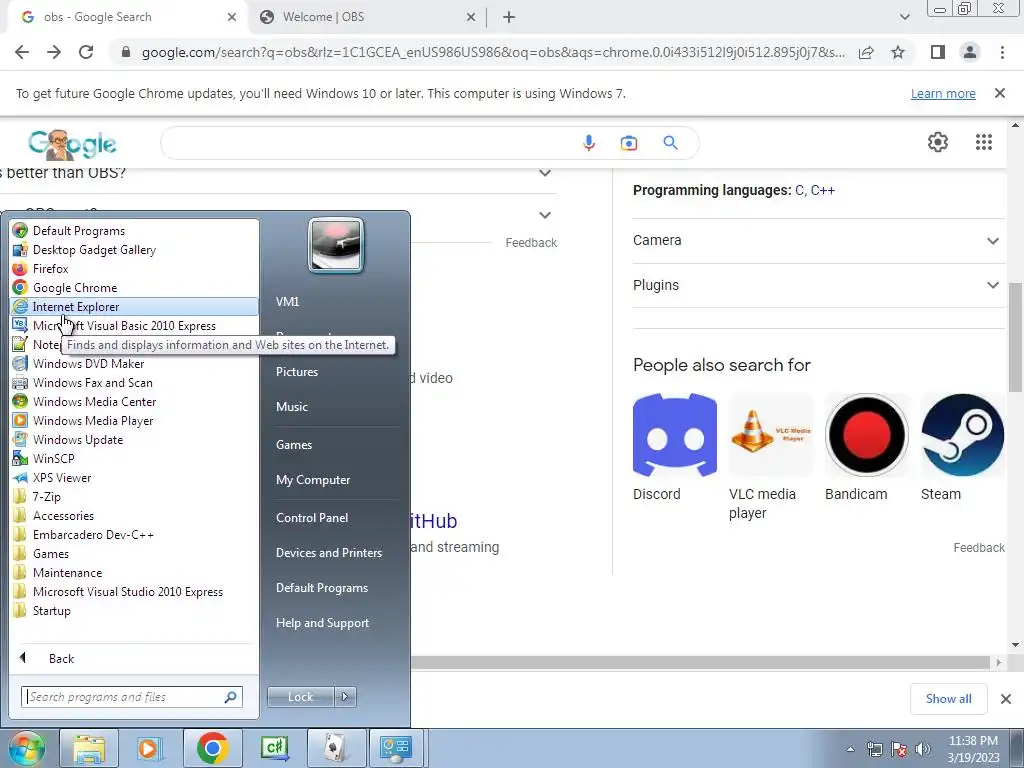The width and height of the screenshot is (1024, 768).
Task: Expand the Games program folder
Action: pyautogui.click(x=134, y=553)
